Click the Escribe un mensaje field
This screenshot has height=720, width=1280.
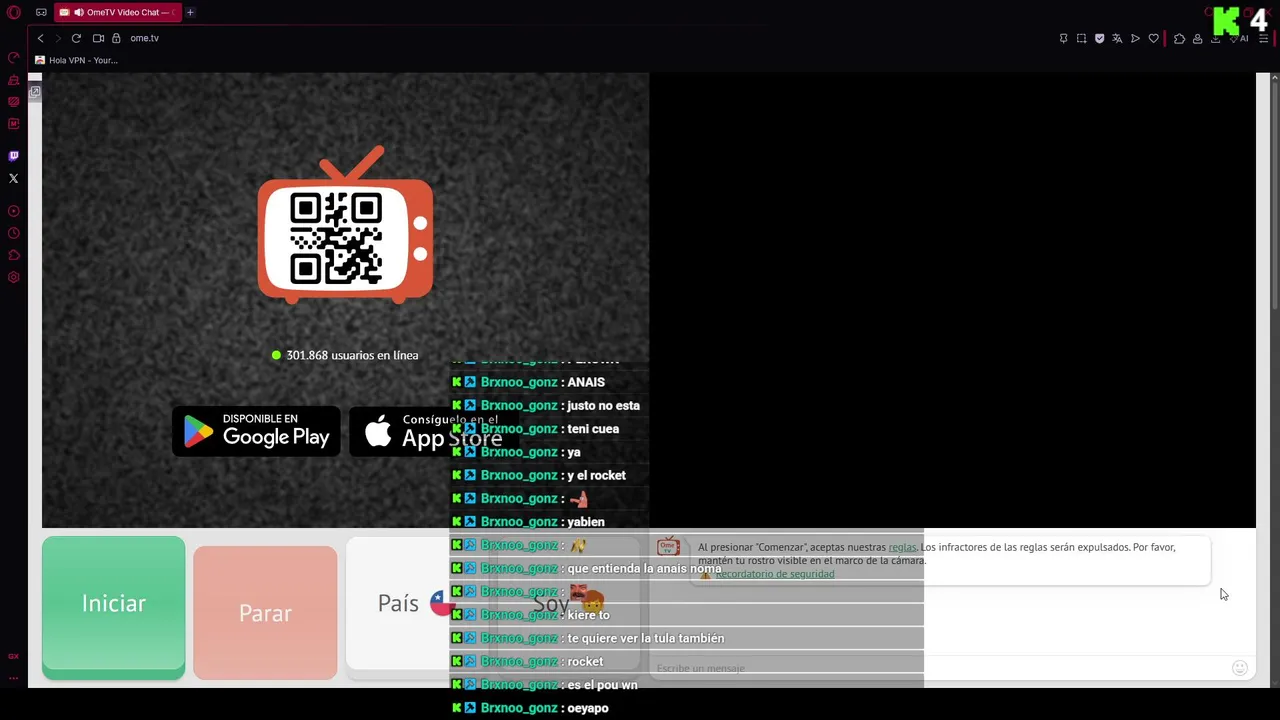(x=940, y=668)
